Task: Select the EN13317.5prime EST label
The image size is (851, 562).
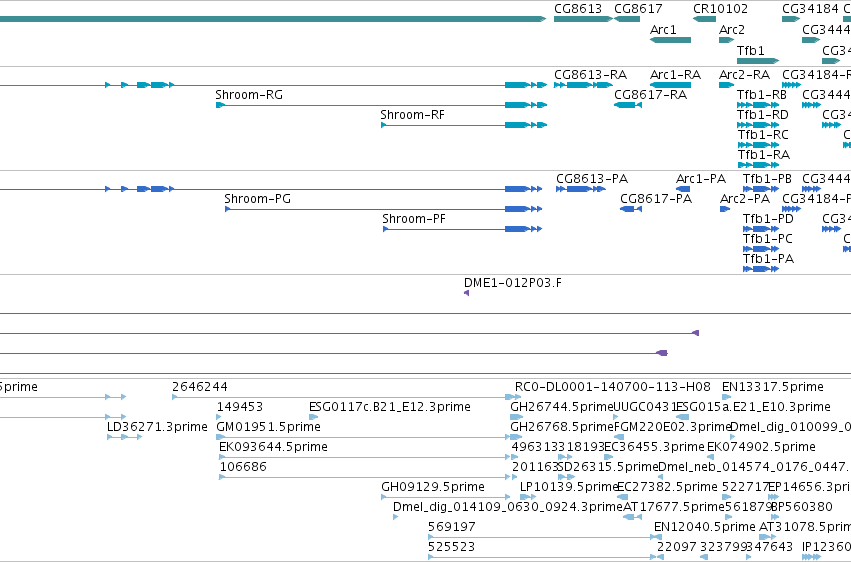Action: click(x=773, y=387)
